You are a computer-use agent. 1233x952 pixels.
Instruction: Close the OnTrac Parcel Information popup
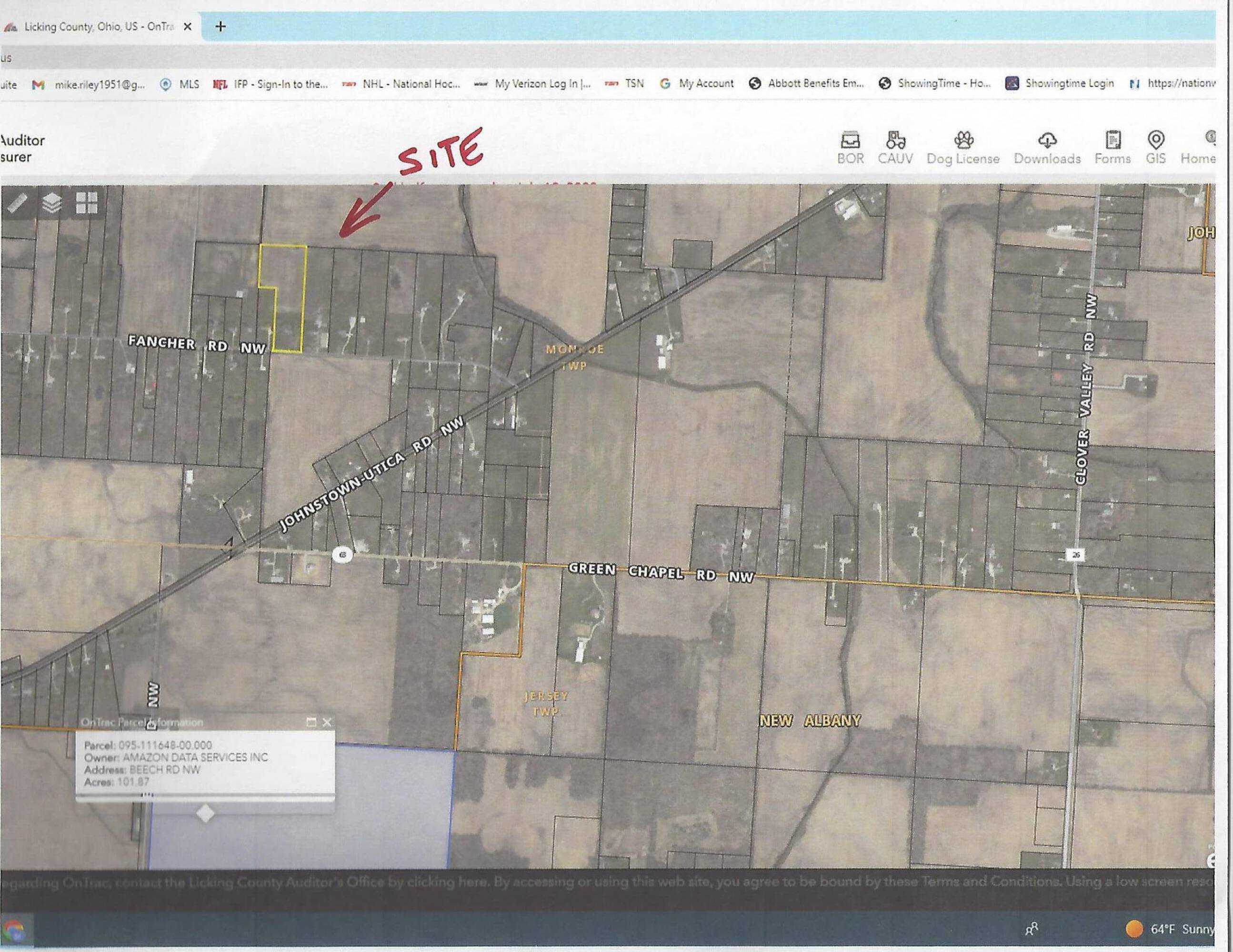click(327, 722)
